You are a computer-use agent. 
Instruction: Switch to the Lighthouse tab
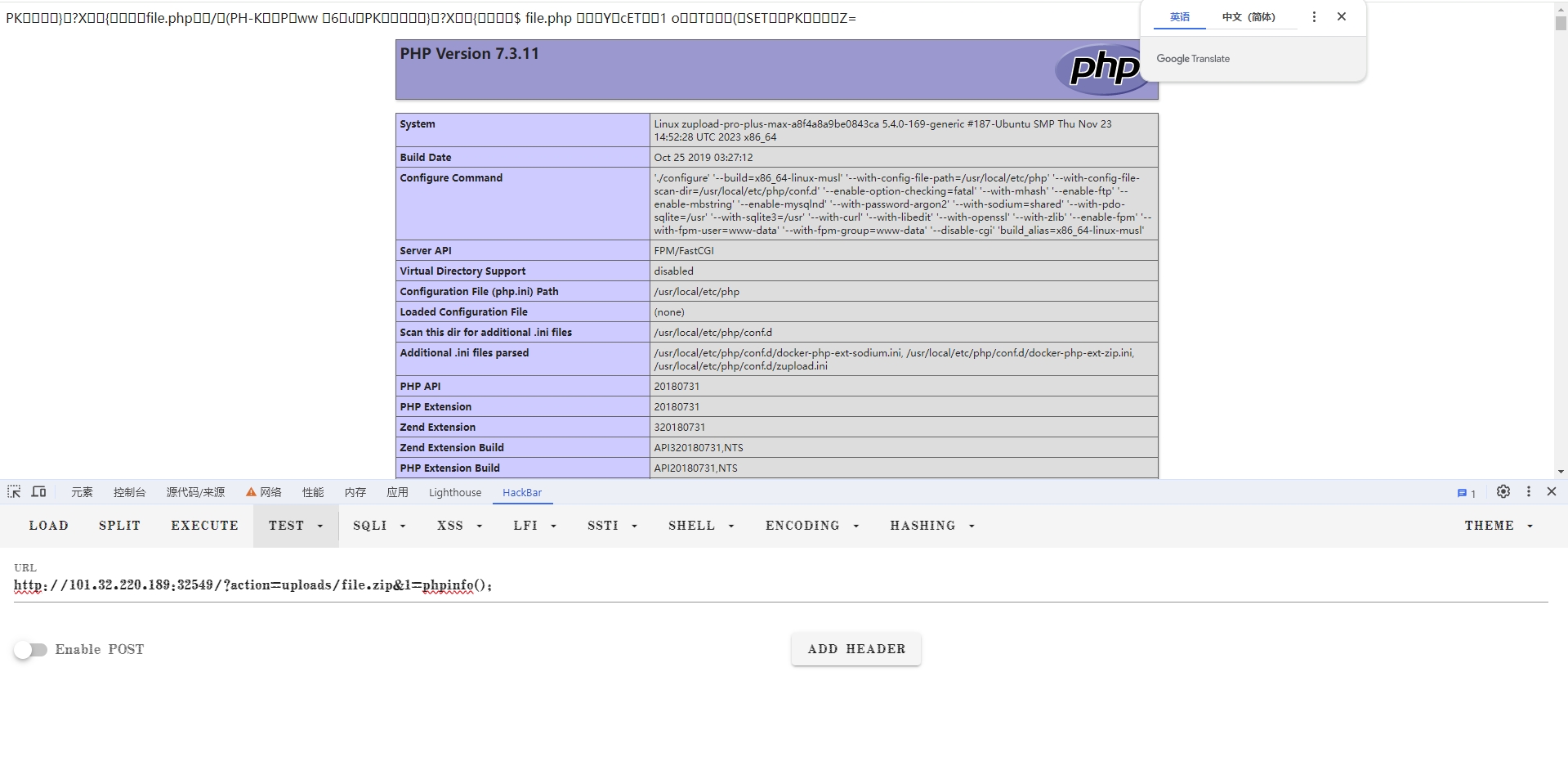pyautogui.click(x=455, y=493)
